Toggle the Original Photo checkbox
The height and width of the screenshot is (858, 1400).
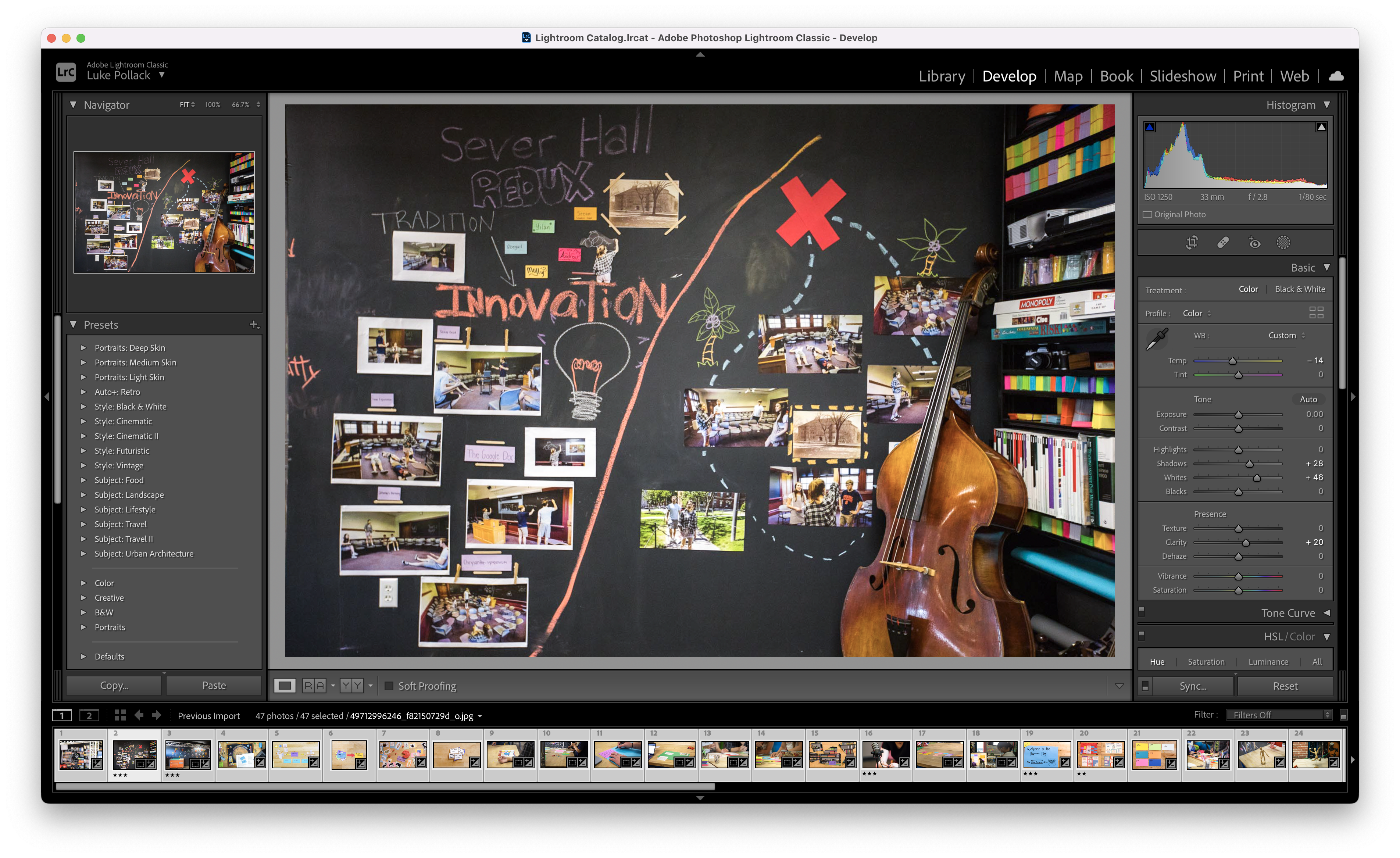pos(1148,214)
